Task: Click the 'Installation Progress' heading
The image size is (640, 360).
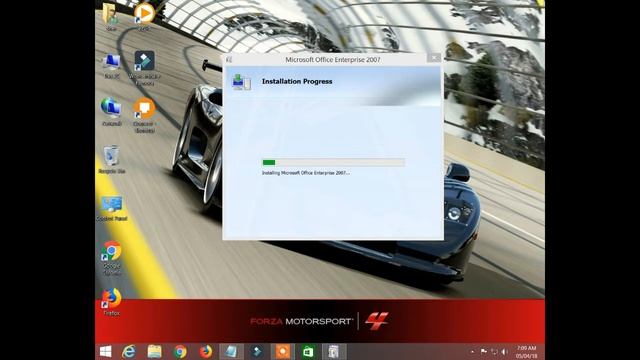Action: point(297,81)
